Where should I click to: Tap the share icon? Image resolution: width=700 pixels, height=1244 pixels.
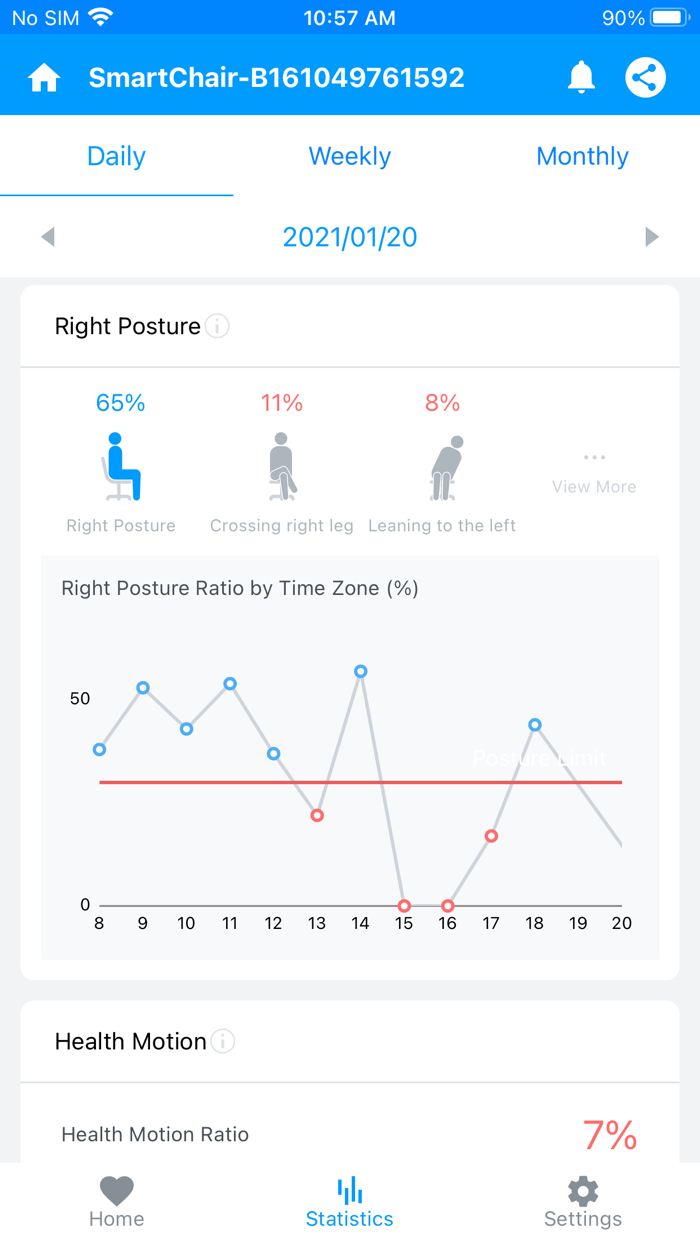coord(646,78)
